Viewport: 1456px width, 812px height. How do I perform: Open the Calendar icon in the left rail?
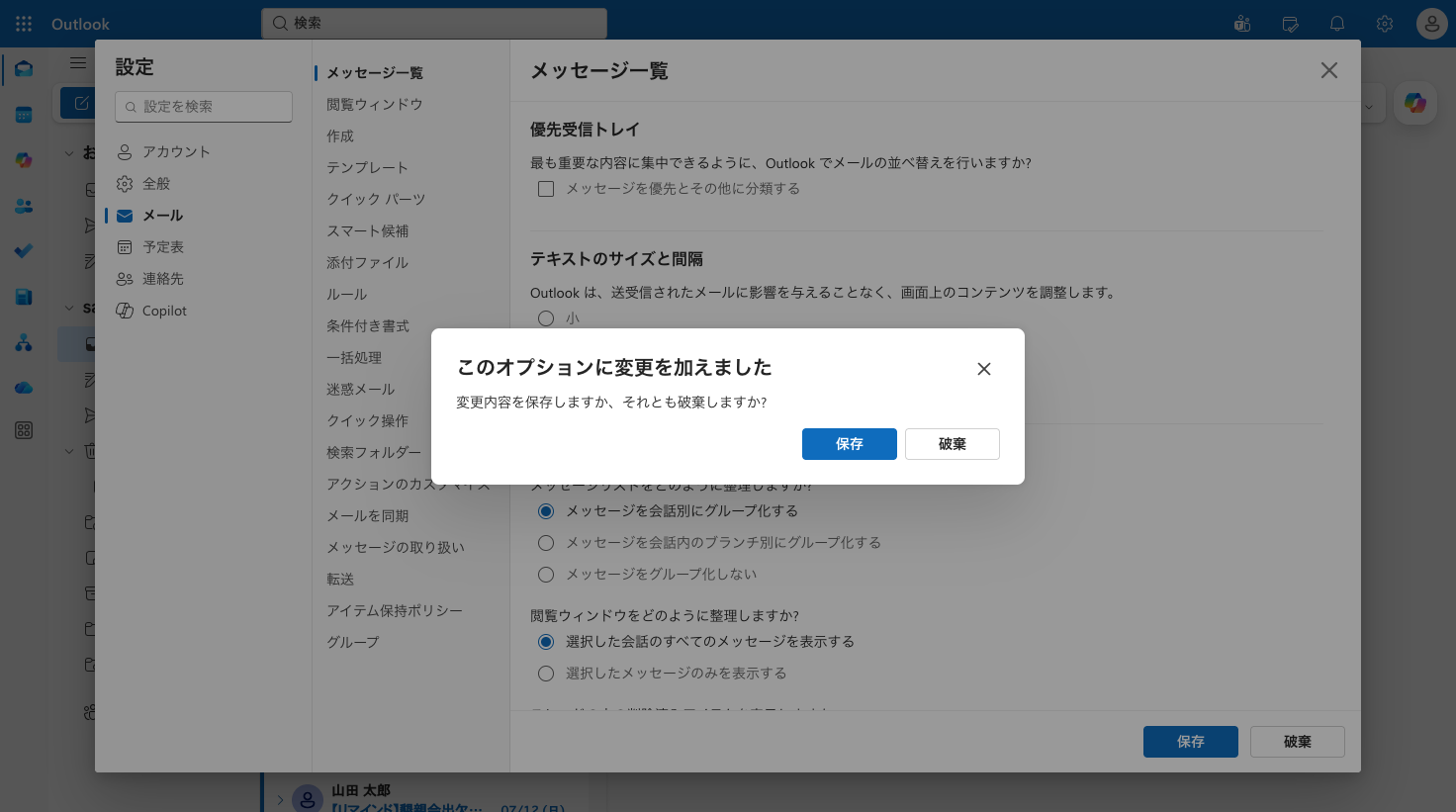pos(24,115)
